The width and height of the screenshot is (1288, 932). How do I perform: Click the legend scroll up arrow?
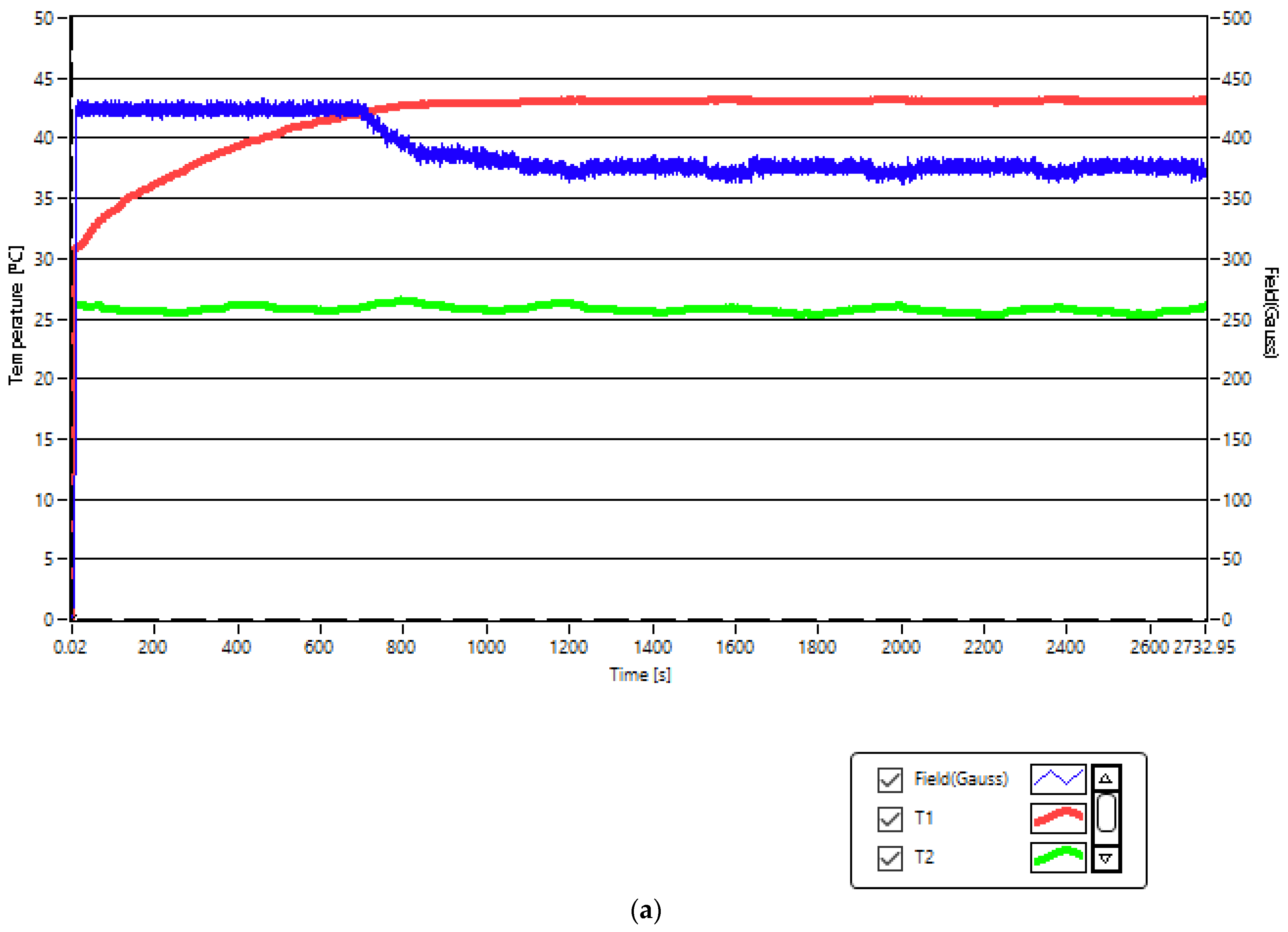tap(1106, 778)
